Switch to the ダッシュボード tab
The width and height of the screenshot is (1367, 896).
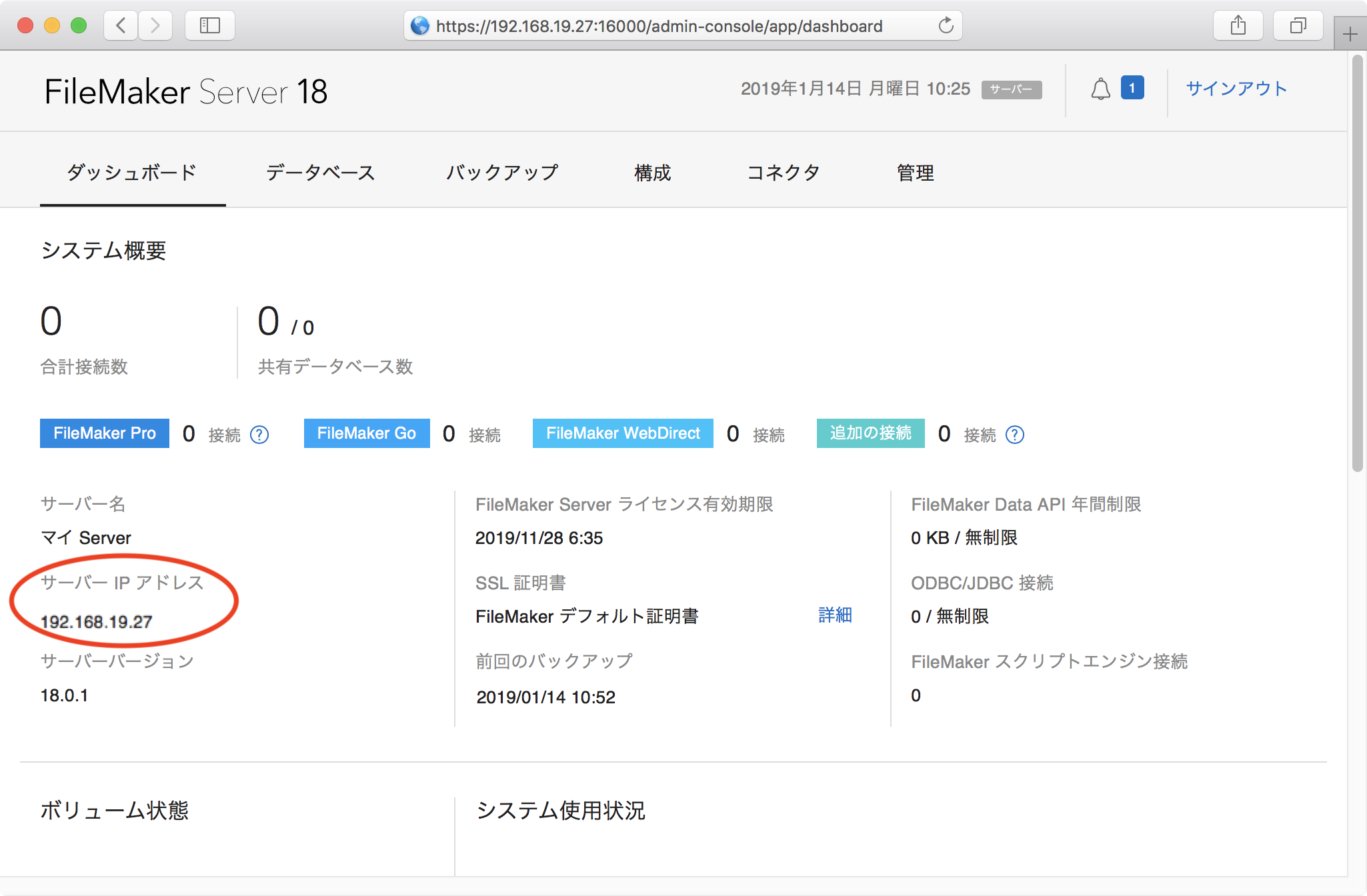point(132,173)
